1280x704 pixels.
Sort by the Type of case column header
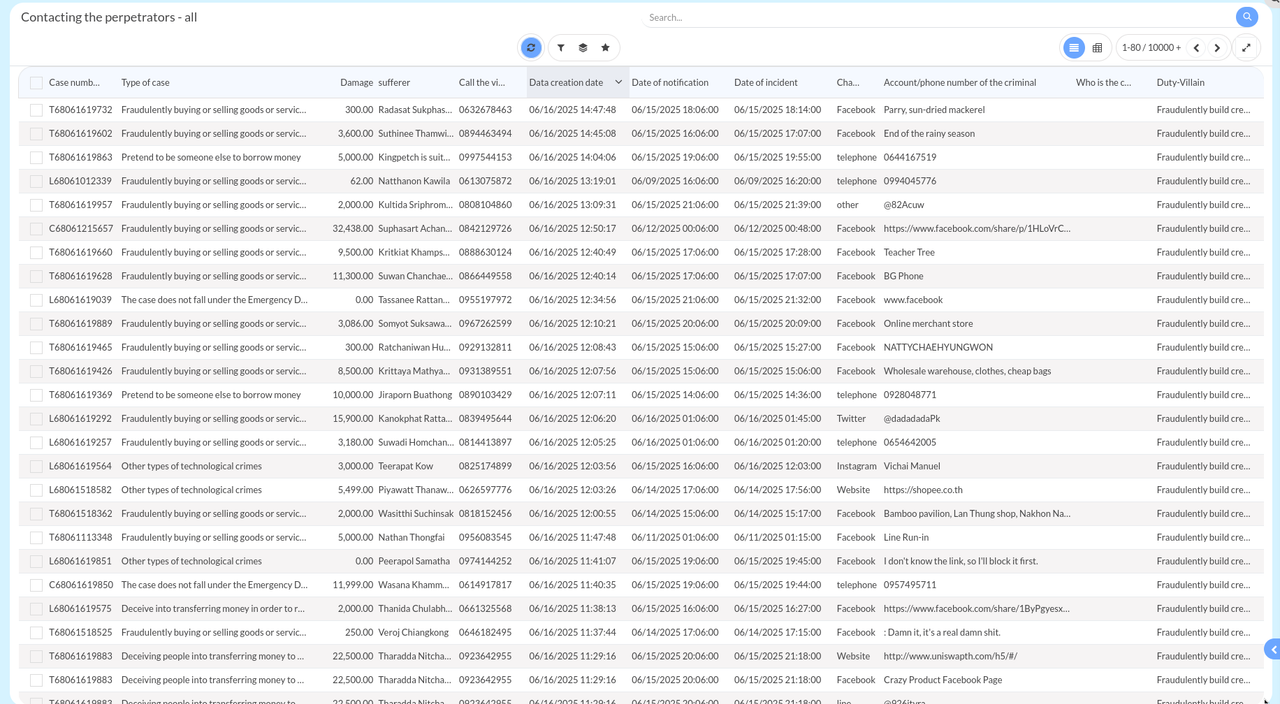click(145, 82)
